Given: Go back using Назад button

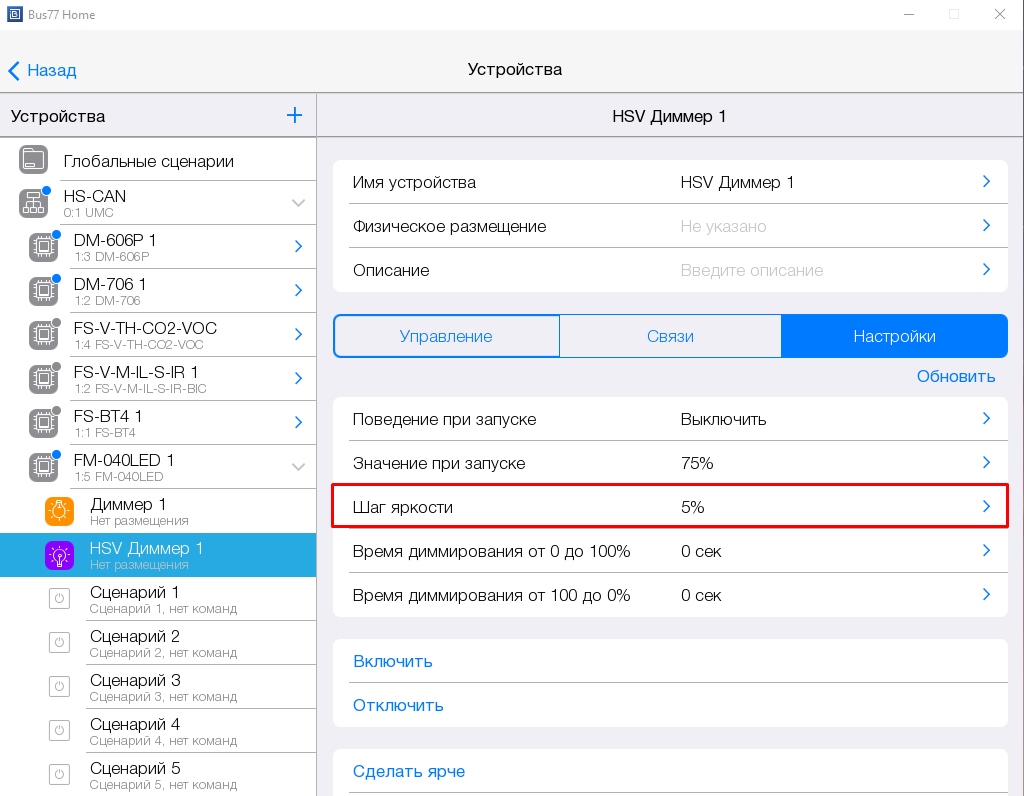Looking at the screenshot, I should click(x=42, y=70).
